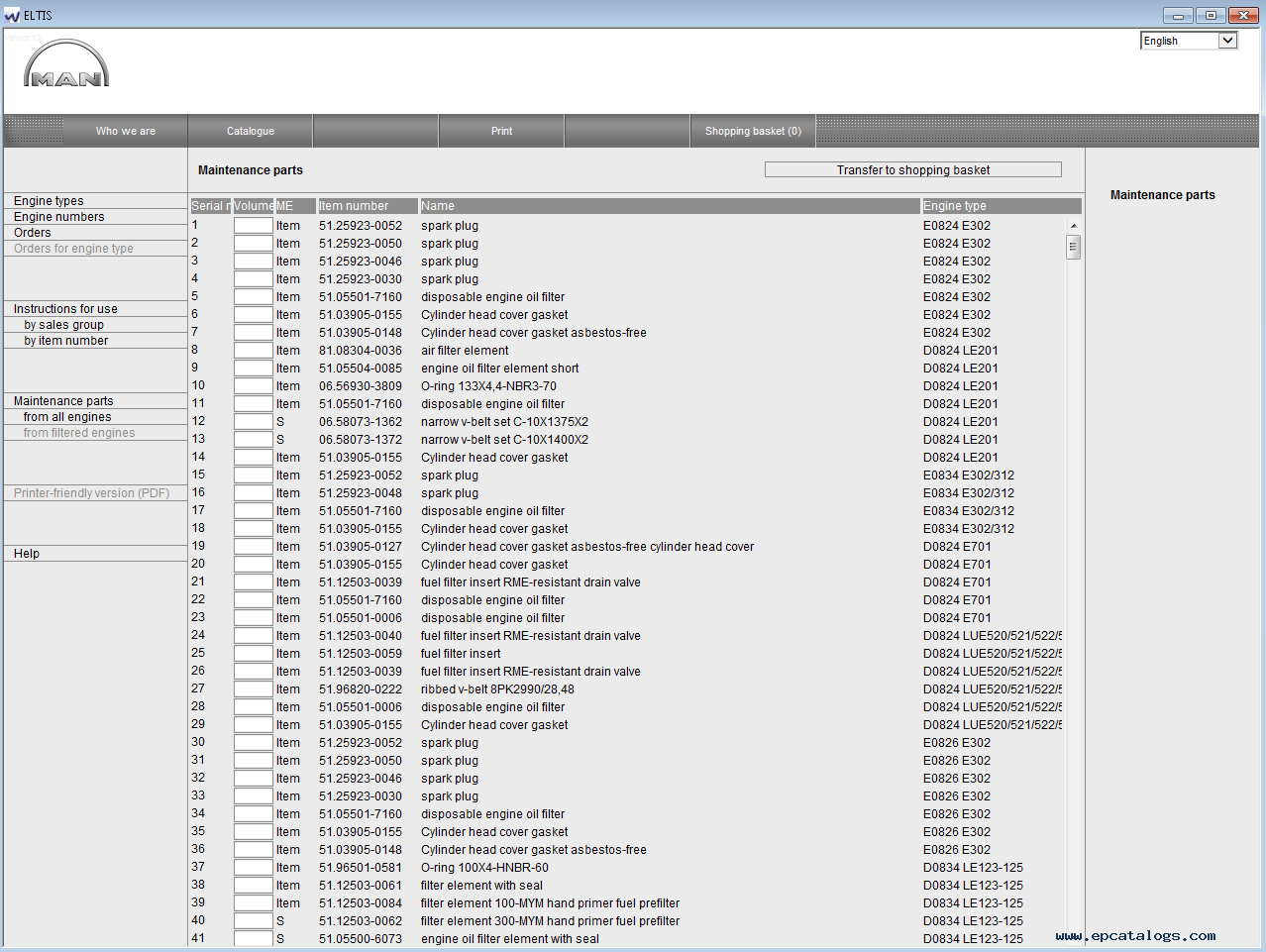Click name 'air filter element'
Viewport: 1266px width, 952px height.
465,351
